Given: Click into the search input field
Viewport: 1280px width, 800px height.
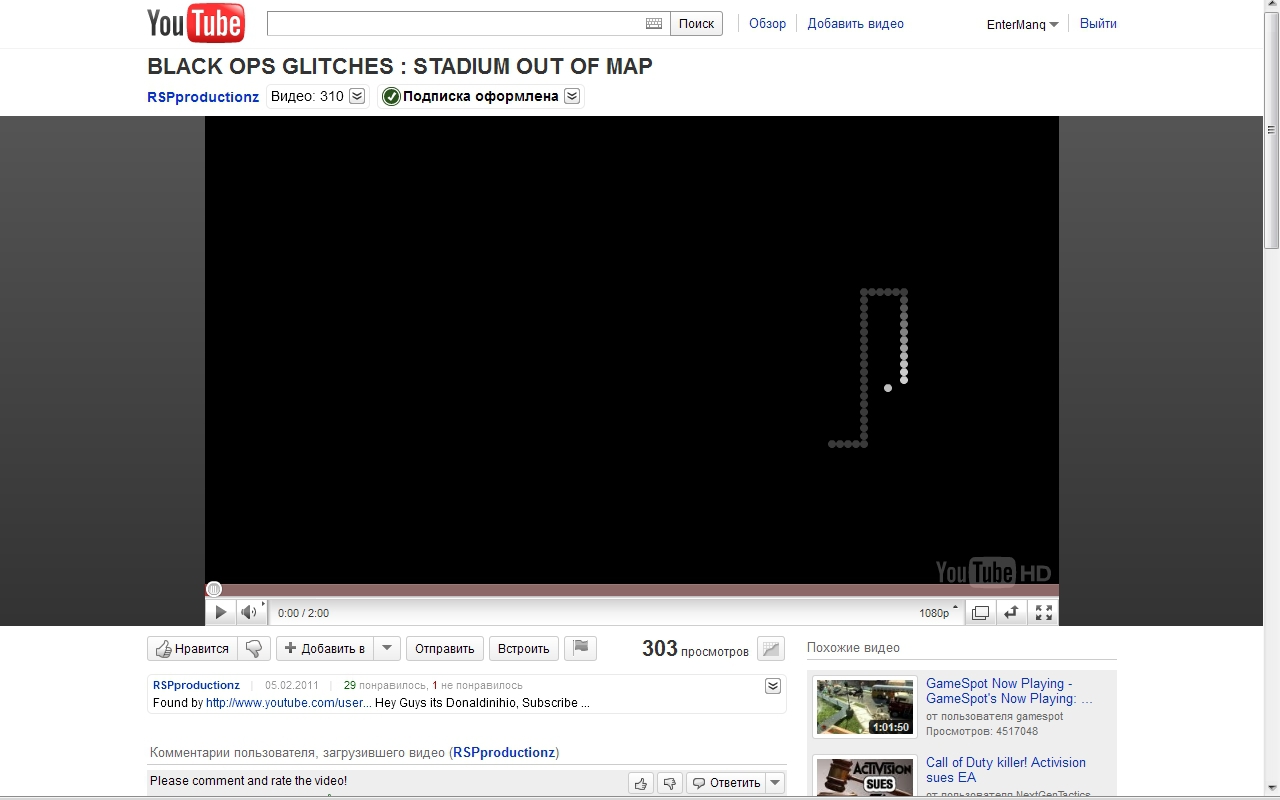Looking at the screenshot, I should pos(456,24).
